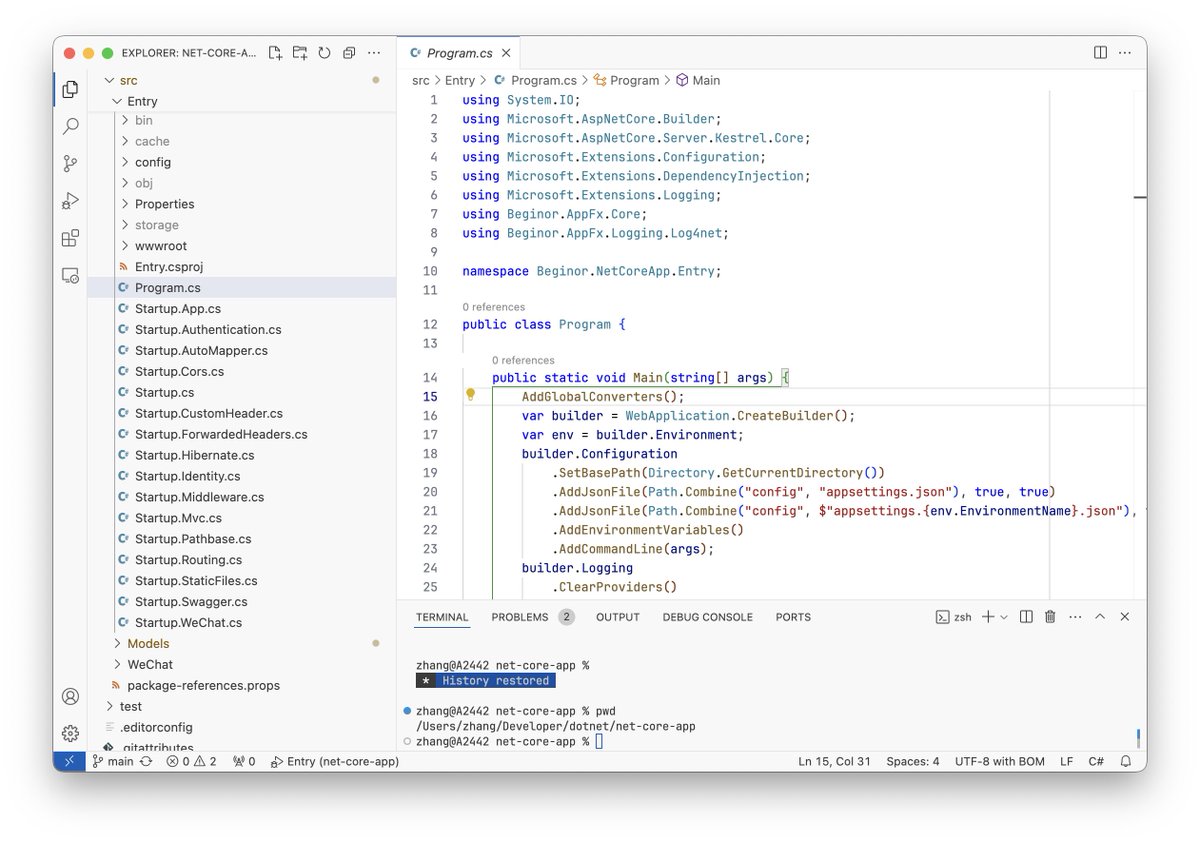Change end of line sequence LF
The height and width of the screenshot is (842, 1200).
1067,761
